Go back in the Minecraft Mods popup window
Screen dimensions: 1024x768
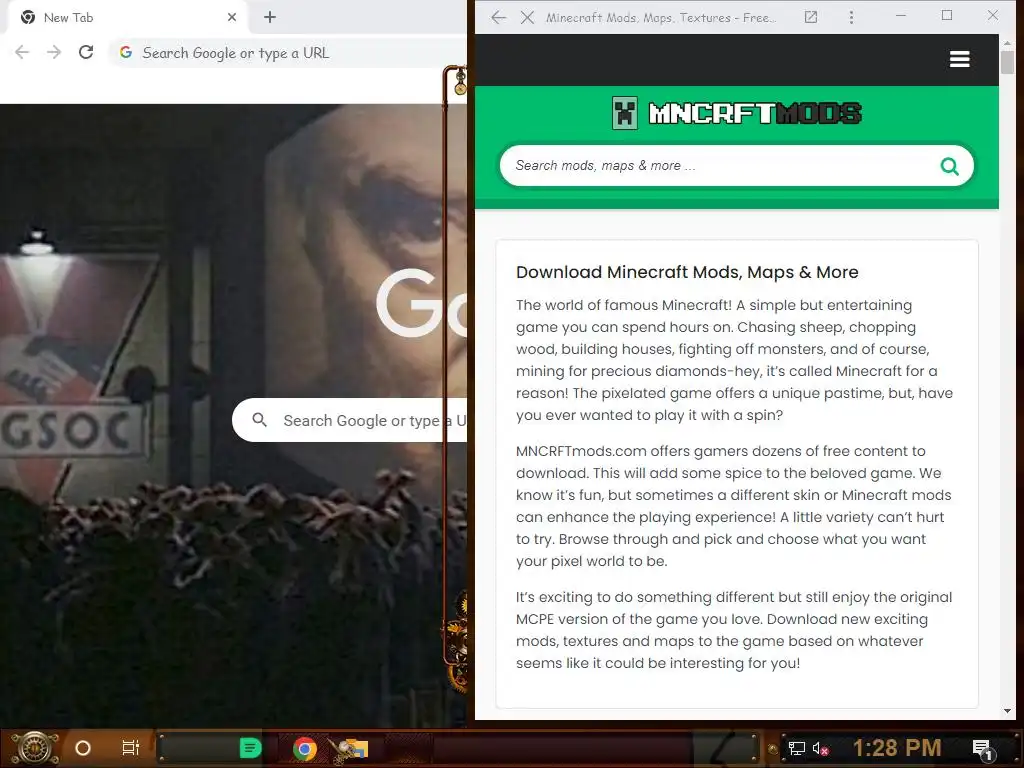pos(498,18)
